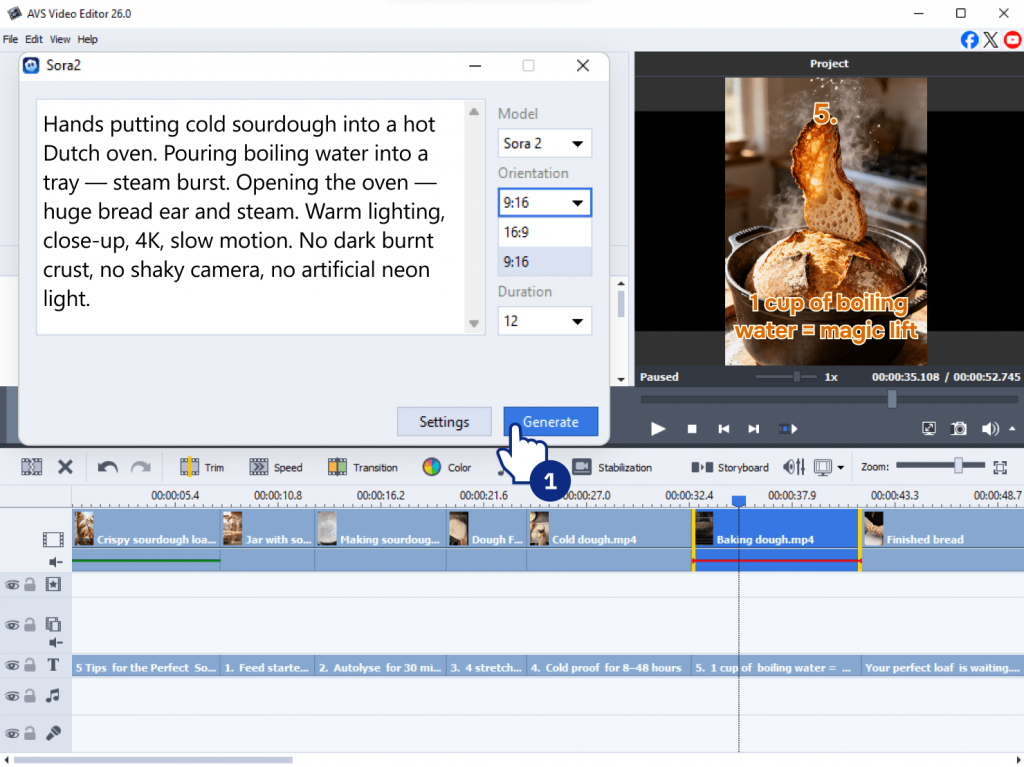Switch to Storyboard view
Image resolution: width=1024 pixels, height=767 pixels.
[730, 467]
